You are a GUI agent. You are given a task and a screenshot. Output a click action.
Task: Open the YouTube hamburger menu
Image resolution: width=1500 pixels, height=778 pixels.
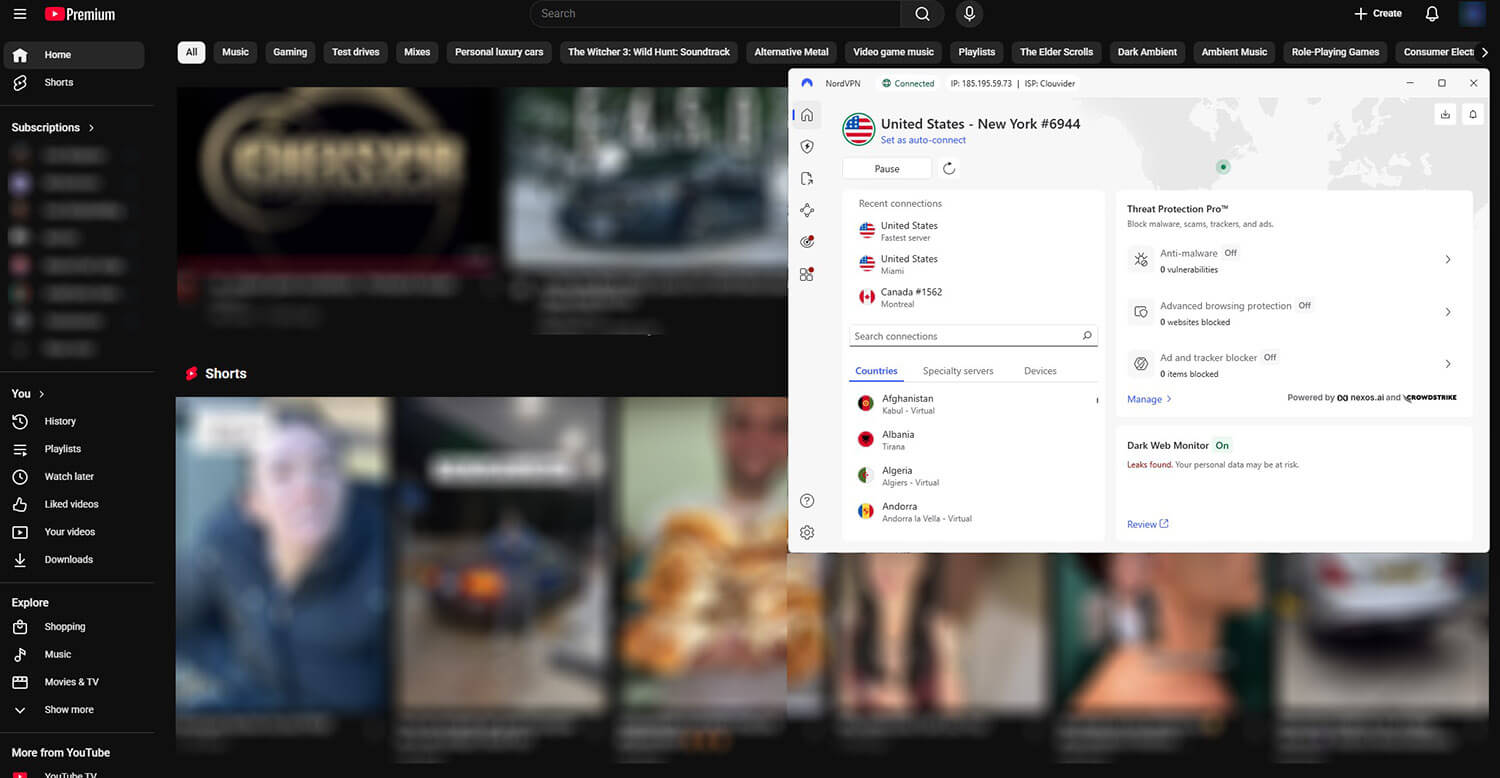(x=20, y=14)
